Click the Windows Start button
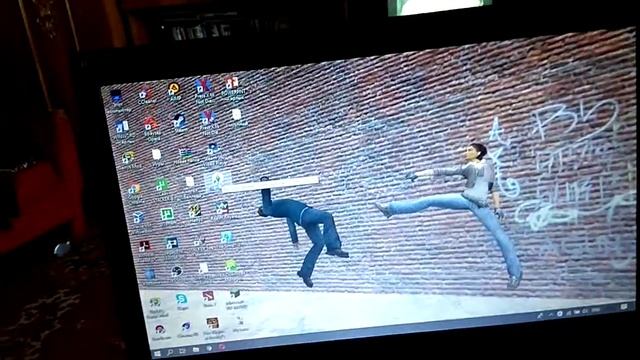Screen dimensions: 640x360 pyautogui.click(x=157, y=354)
